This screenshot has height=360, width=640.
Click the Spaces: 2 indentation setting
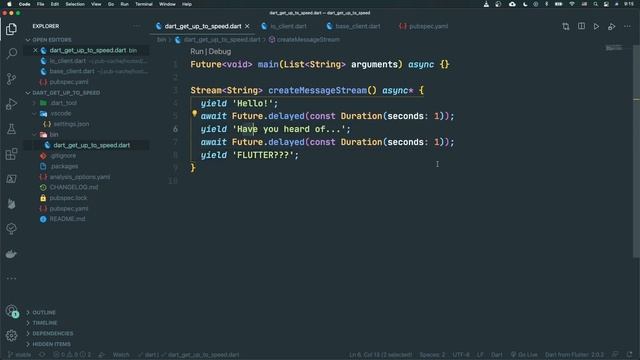click(x=432, y=355)
